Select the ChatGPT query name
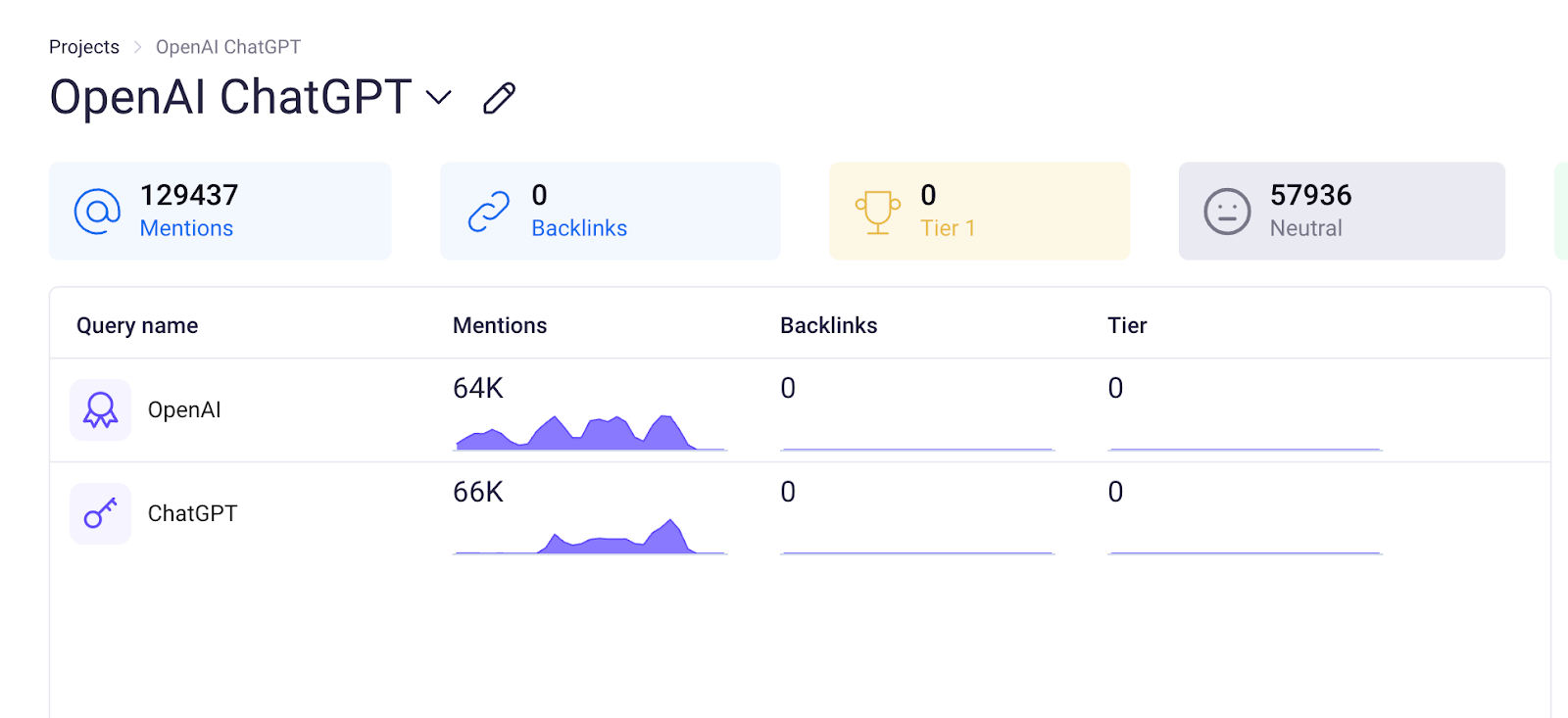This screenshot has width=1568, height=718. [x=192, y=513]
